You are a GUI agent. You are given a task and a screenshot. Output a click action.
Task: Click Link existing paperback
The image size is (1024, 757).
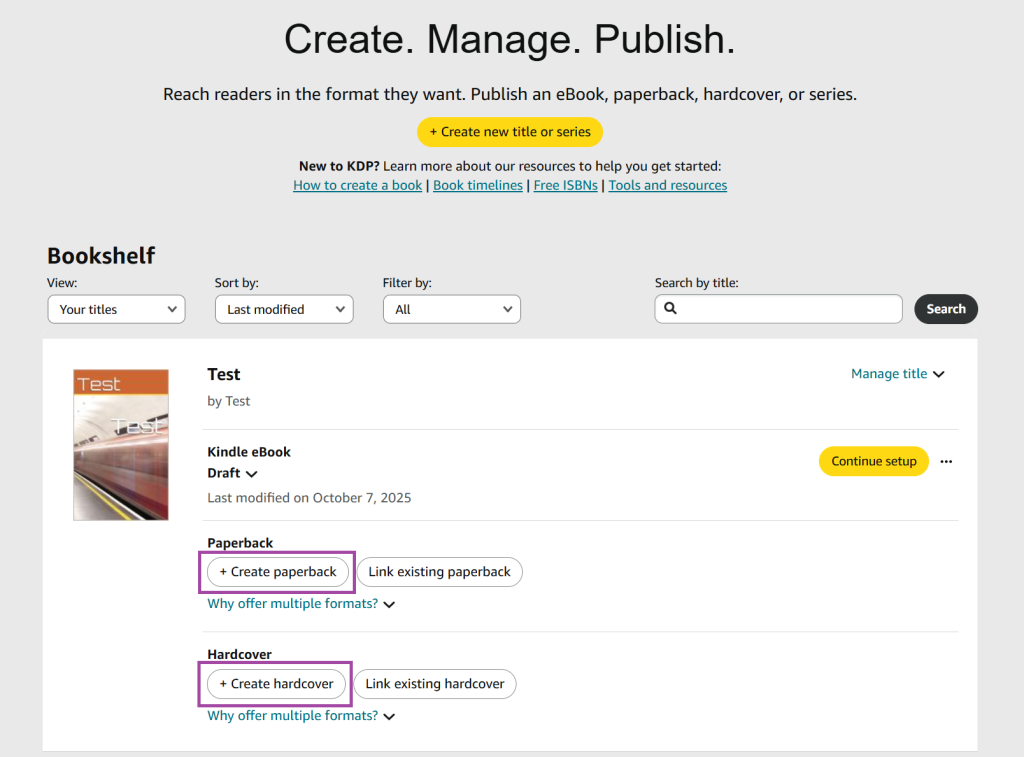pos(439,571)
